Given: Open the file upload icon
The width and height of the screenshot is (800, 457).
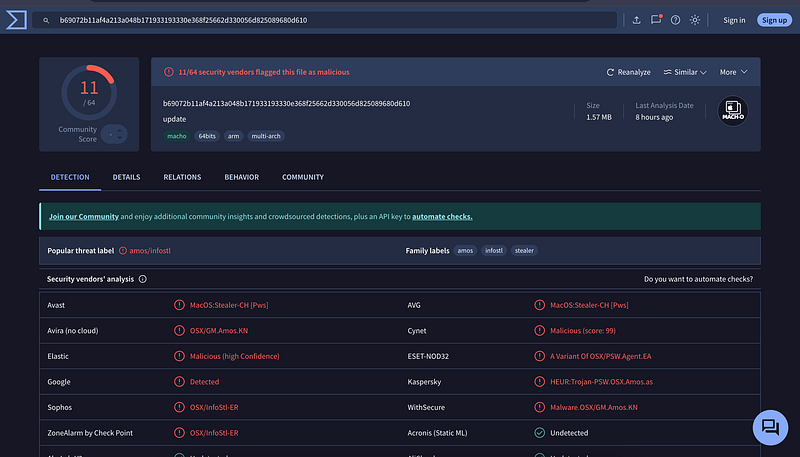Looking at the screenshot, I should coord(637,20).
